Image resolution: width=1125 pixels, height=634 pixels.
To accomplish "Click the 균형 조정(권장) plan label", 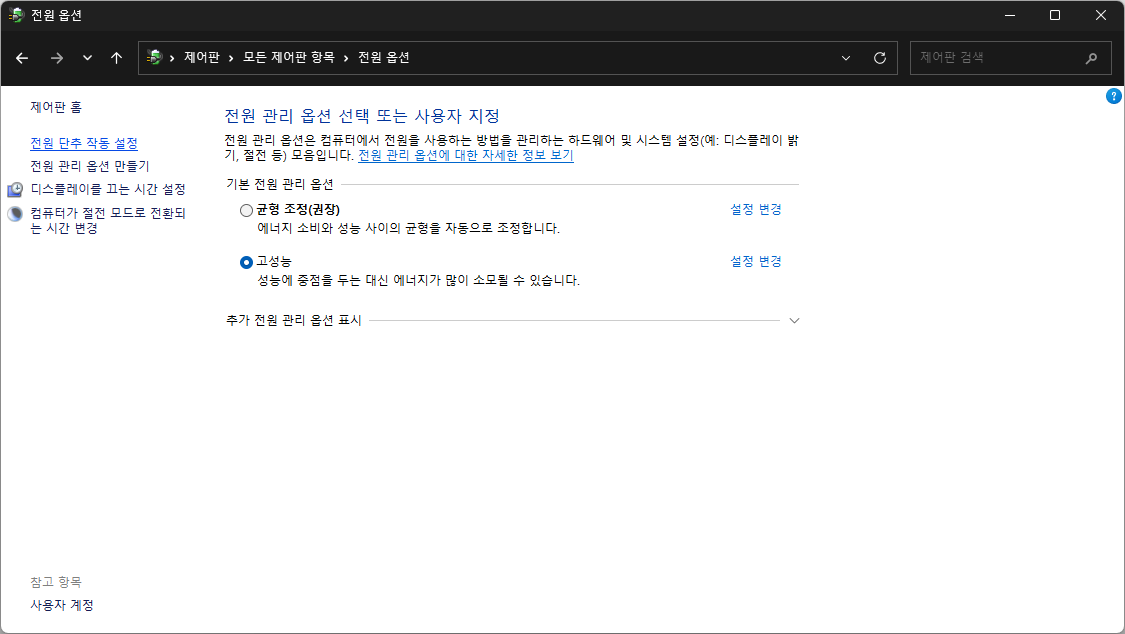I will pyautogui.click(x=298, y=209).
